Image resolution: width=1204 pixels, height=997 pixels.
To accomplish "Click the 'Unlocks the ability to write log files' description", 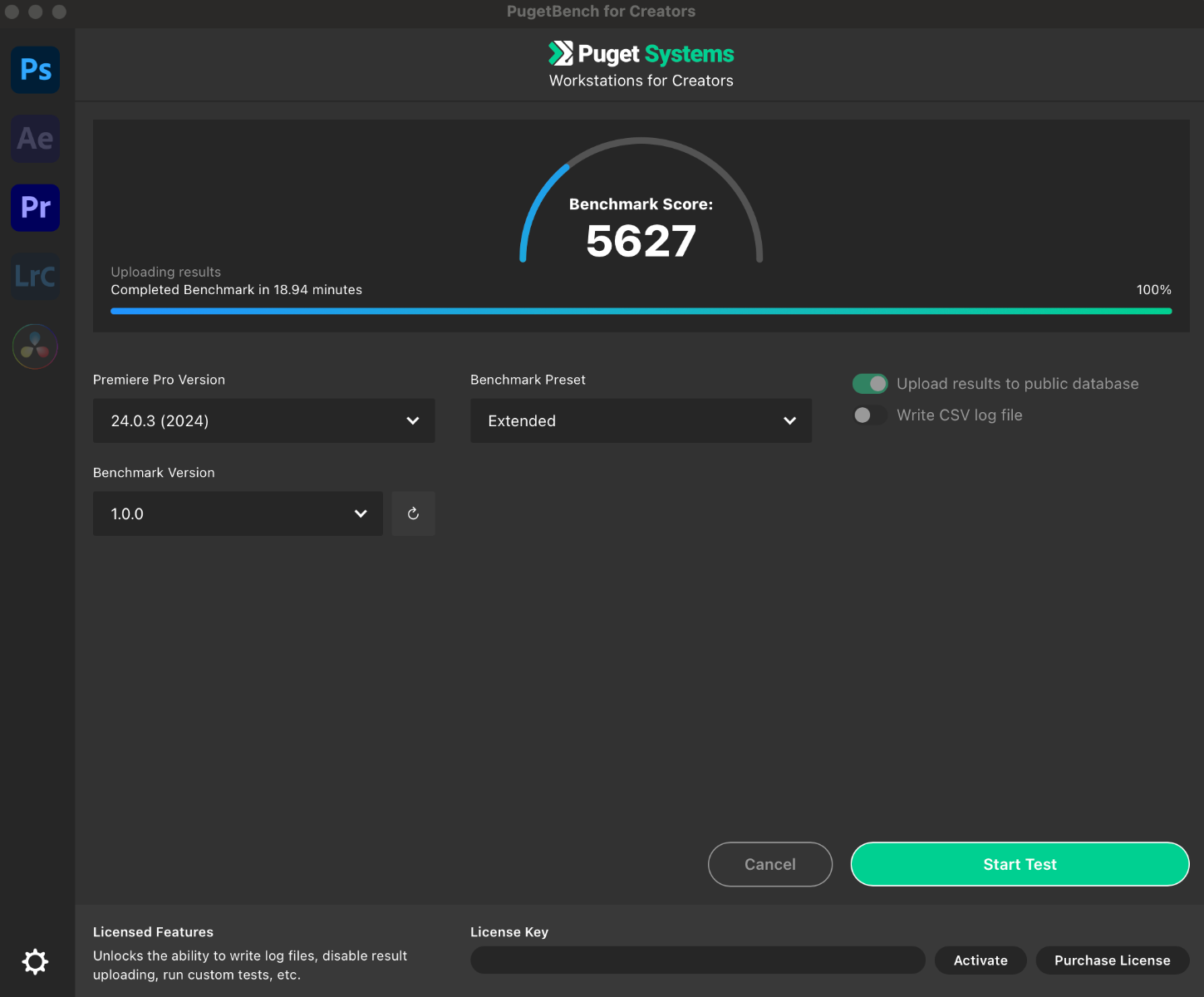I will click(x=250, y=965).
